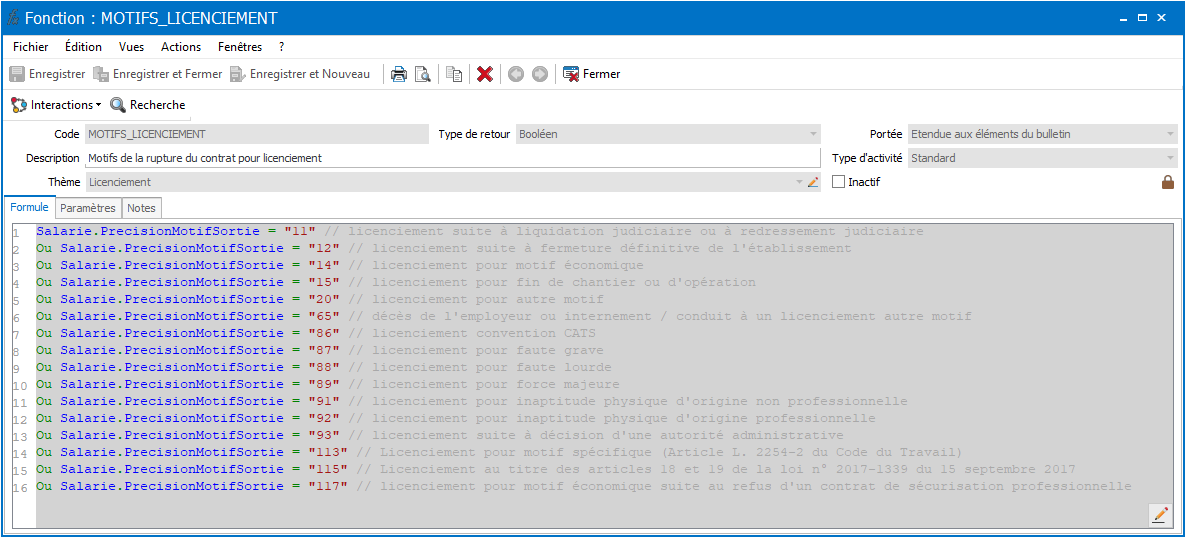Go to next record arrow

click(x=539, y=74)
